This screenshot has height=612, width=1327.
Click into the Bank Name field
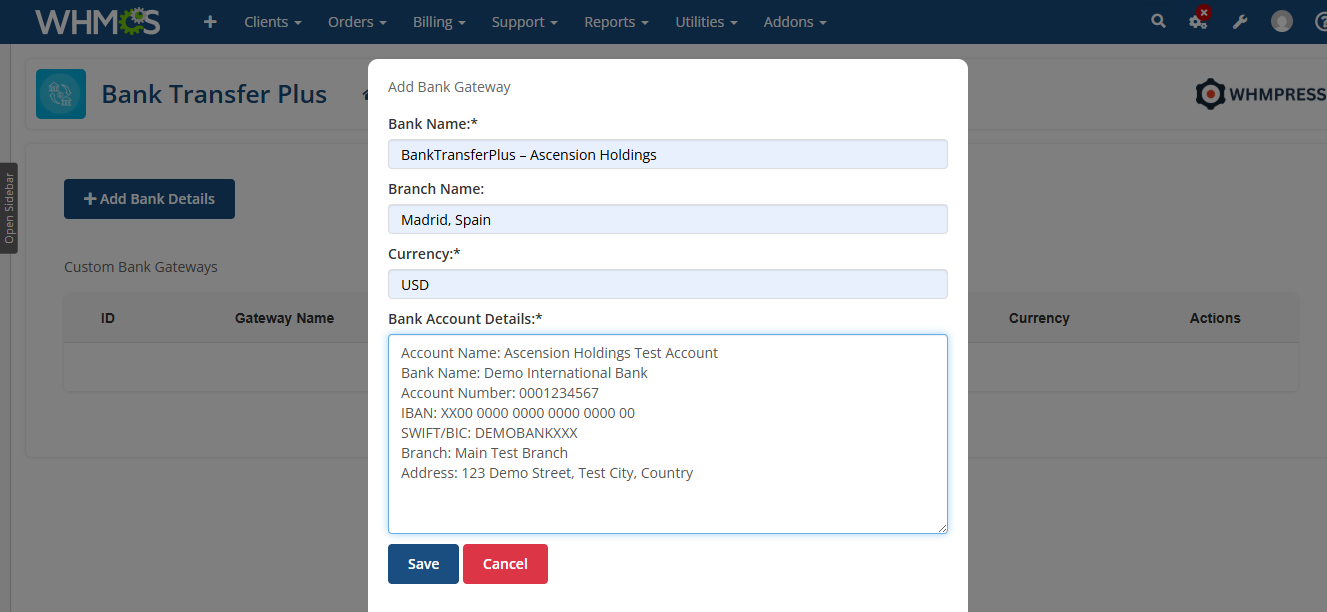667,155
